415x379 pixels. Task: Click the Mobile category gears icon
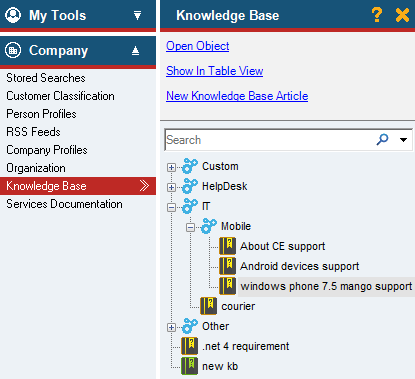209,226
